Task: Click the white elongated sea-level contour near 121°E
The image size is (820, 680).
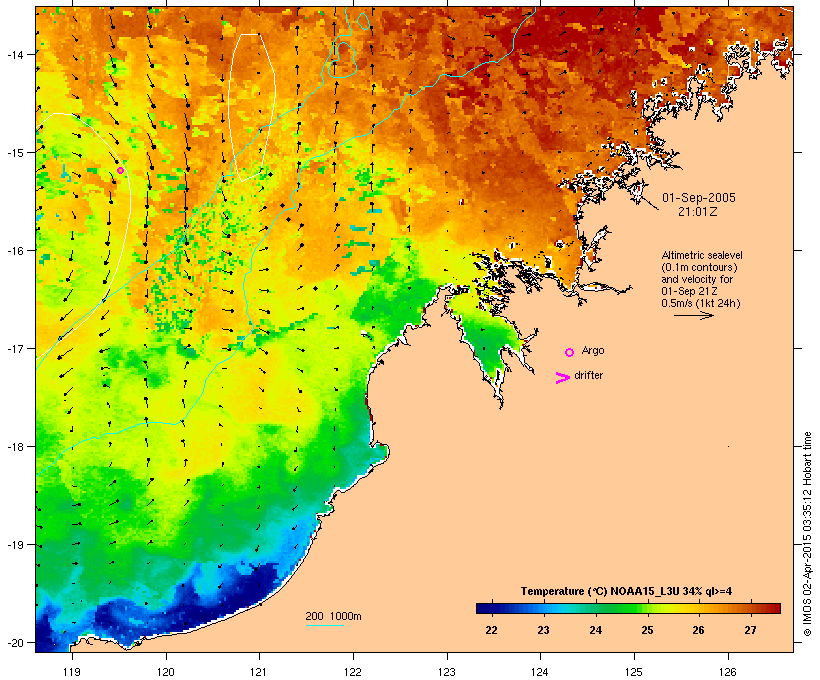Action: click(x=252, y=107)
